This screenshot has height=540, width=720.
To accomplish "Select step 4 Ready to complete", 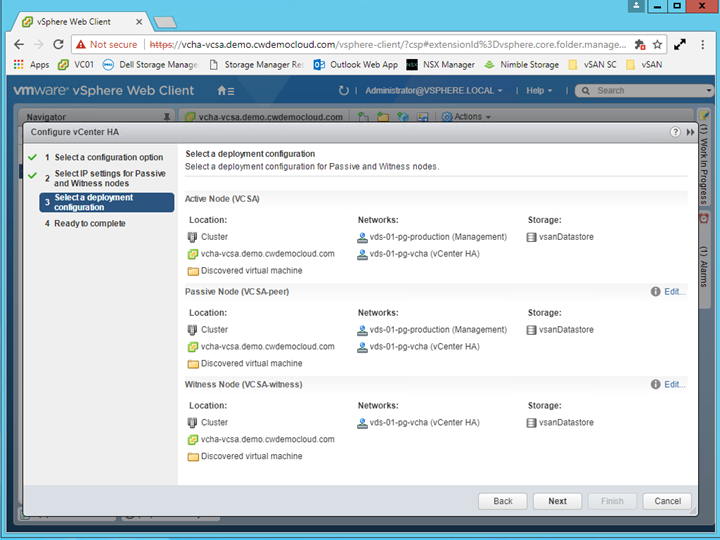I will (85, 223).
